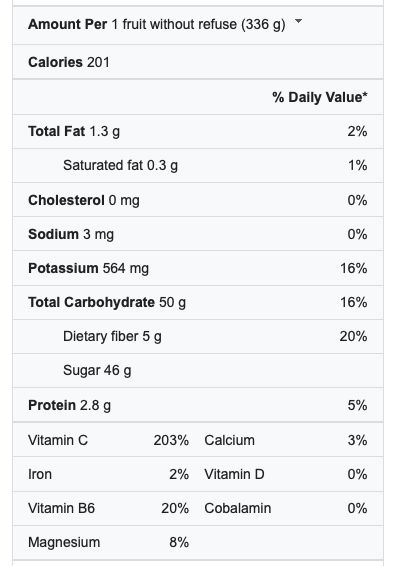Select the Protein 2.8 g row
The image size is (394, 566).
point(198,405)
